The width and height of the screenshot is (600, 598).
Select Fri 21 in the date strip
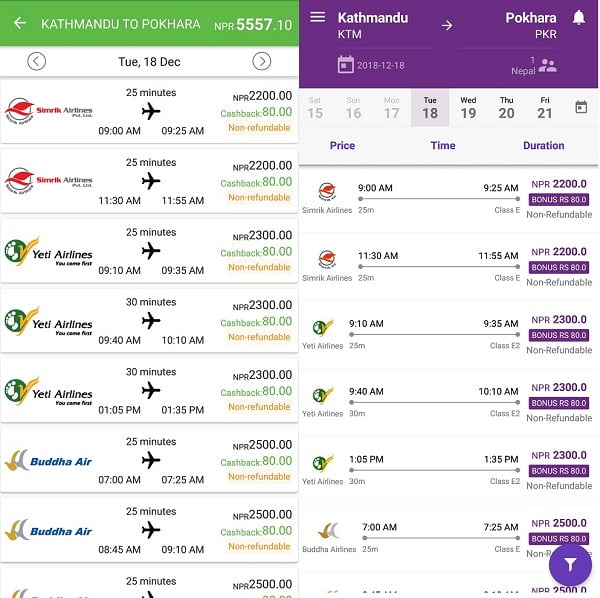coord(545,108)
